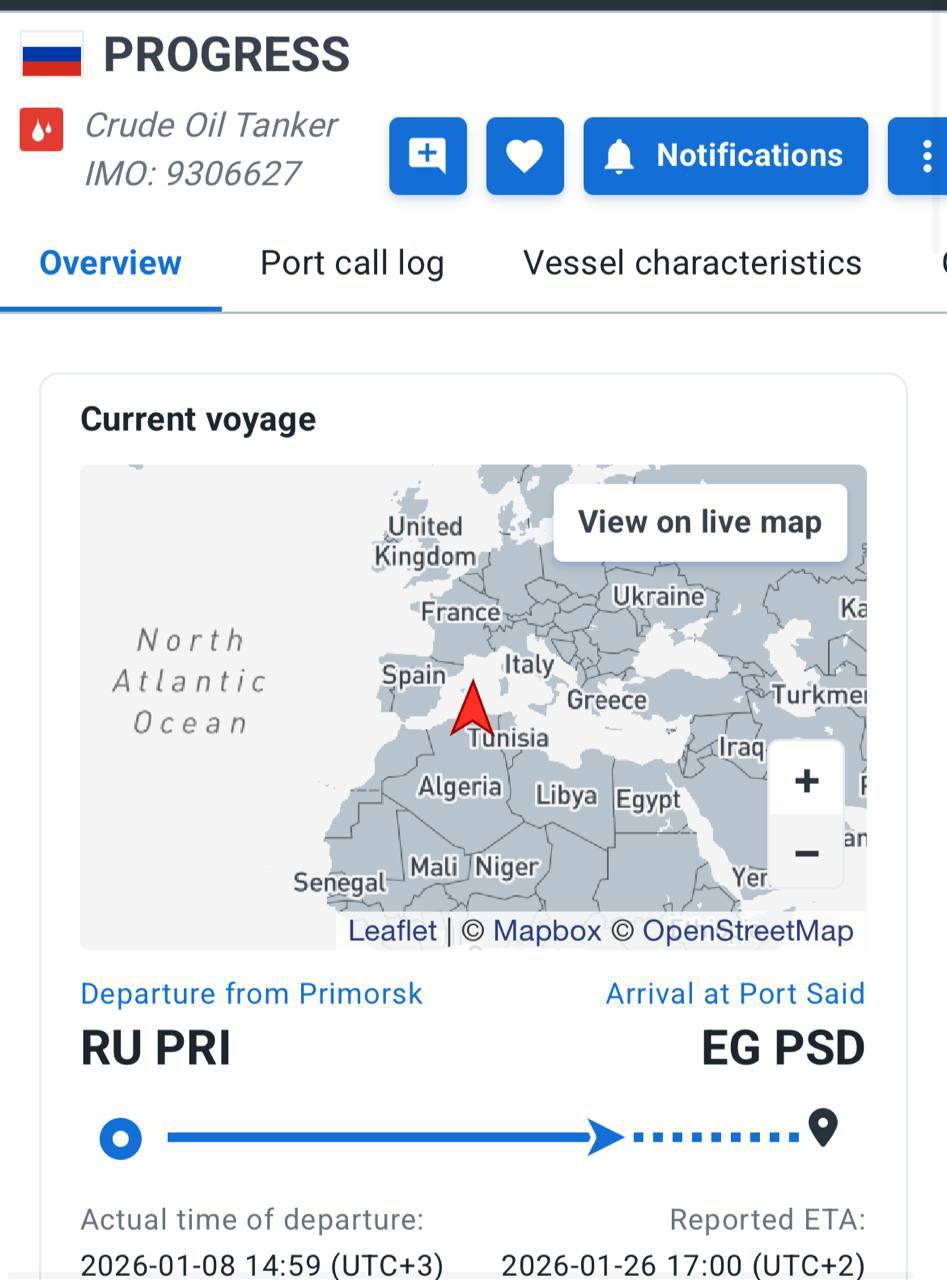Click the red vessel position arrow on map
Screen dimensions: 947x1280
[x=472, y=709]
